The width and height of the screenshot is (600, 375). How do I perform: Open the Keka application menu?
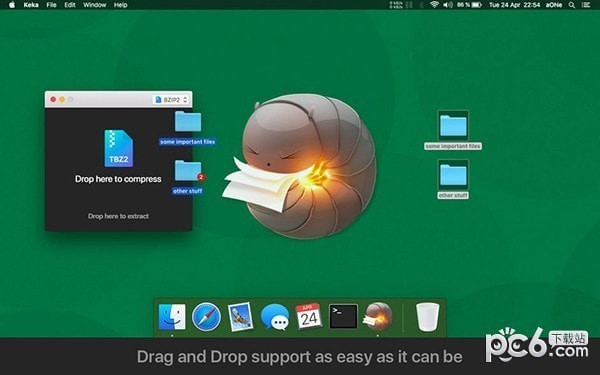(31, 5)
